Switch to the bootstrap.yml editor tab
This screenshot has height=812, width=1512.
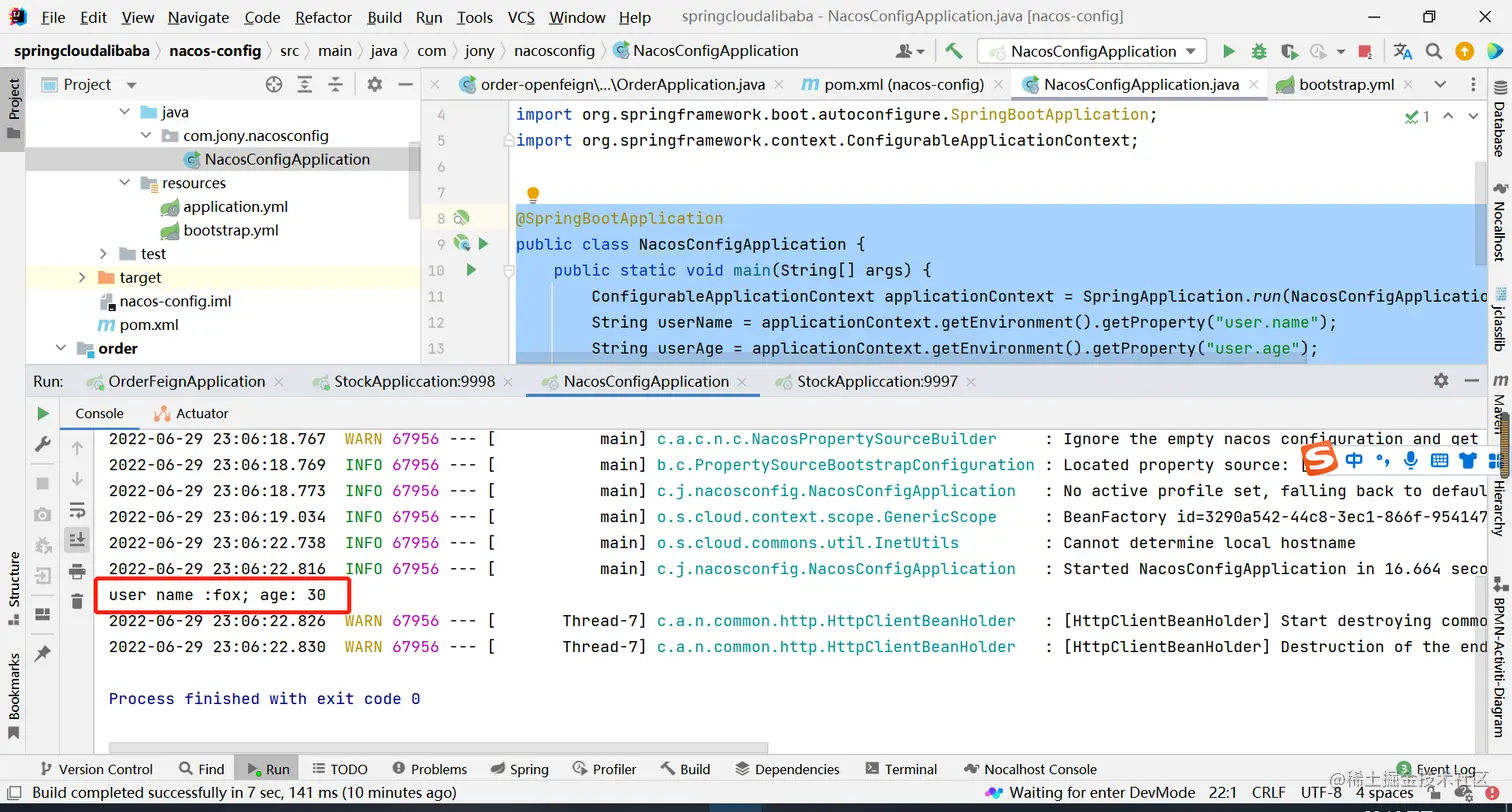[1346, 85]
